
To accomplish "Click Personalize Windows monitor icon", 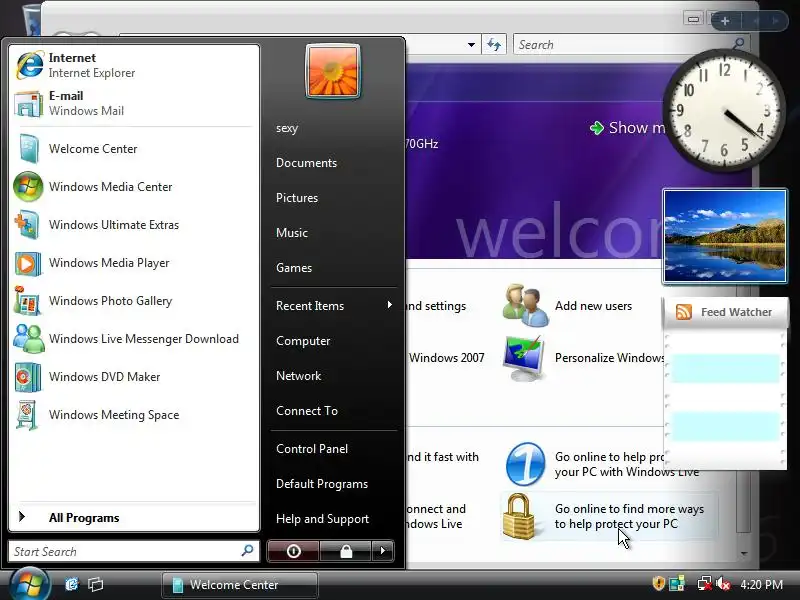I will pos(524,358).
